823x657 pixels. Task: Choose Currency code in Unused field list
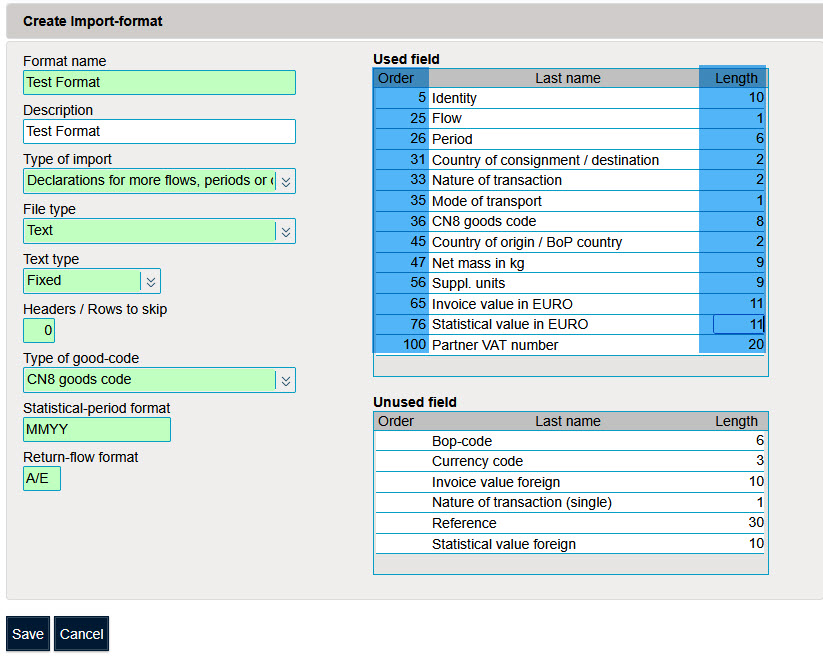[x=565, y=462]
